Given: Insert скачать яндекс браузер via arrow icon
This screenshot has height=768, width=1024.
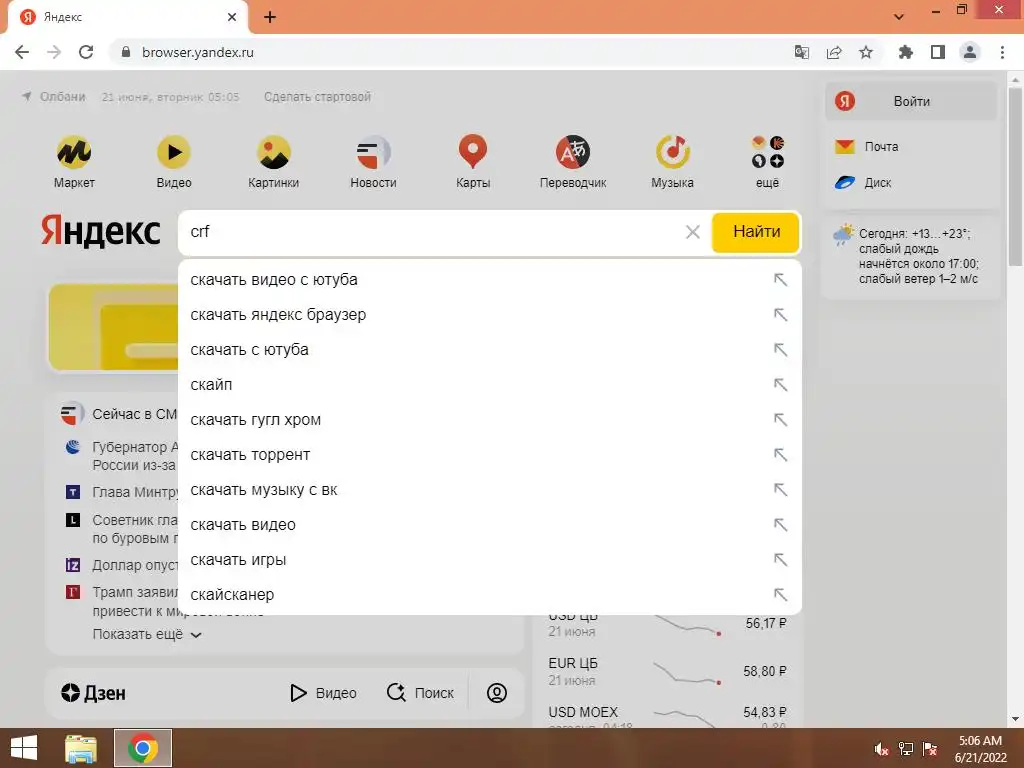Looking at the screenshot, I should [780, 315].
